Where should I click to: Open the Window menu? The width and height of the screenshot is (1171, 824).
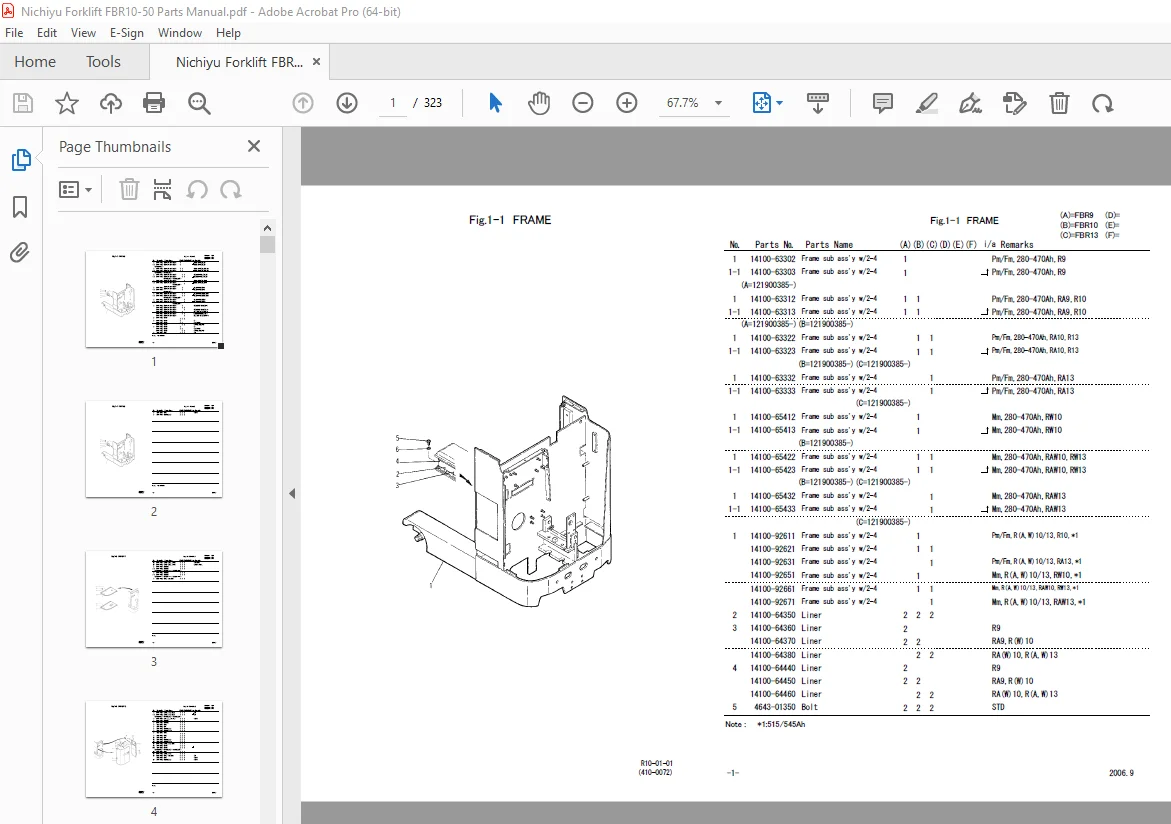[179, 33]
